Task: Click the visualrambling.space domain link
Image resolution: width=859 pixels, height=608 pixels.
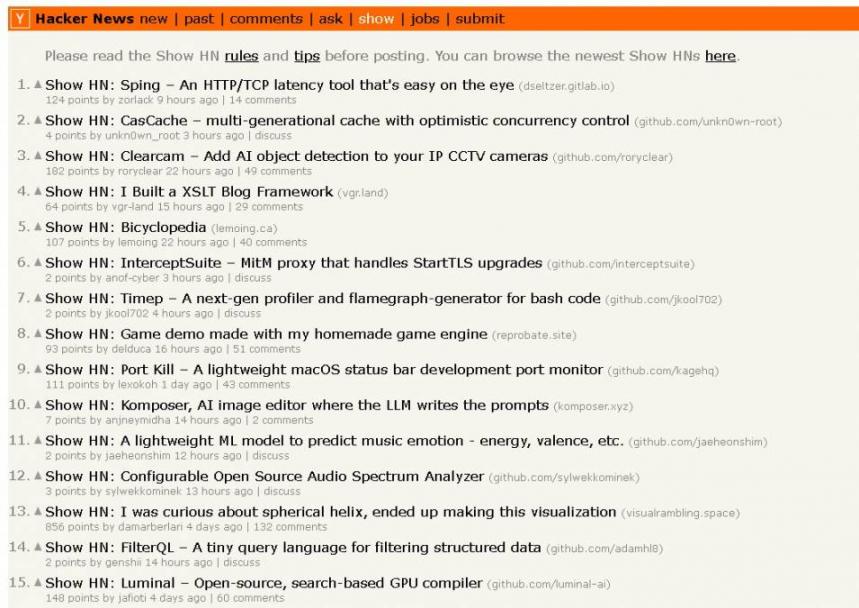Action: [680, 514]
